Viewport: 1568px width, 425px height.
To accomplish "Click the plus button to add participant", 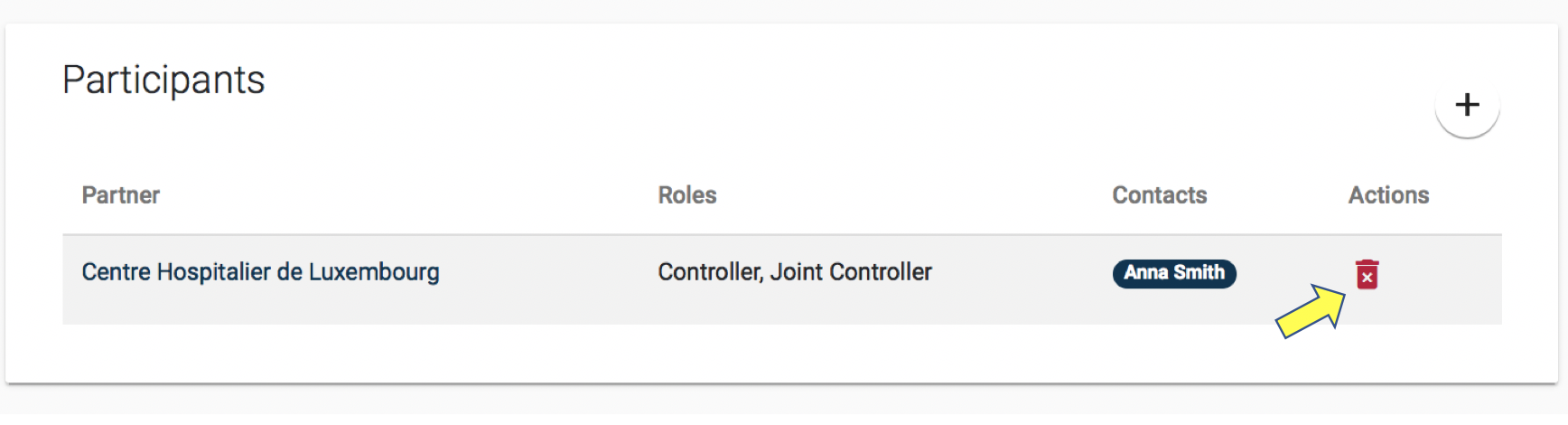I will pyautogui.click(x=1467, y=105).
